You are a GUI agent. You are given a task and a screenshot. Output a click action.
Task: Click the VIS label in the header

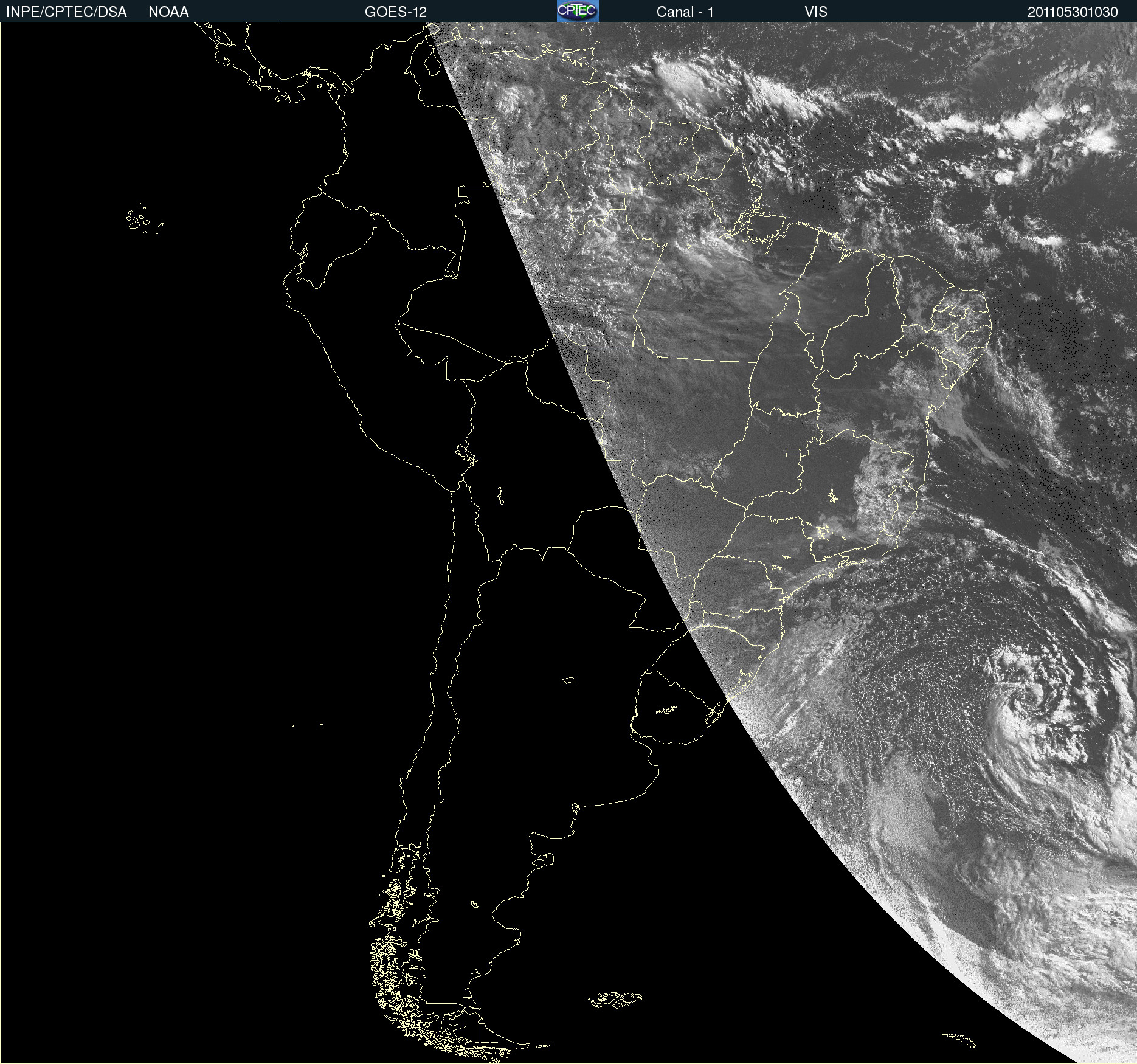pos(816,12)
